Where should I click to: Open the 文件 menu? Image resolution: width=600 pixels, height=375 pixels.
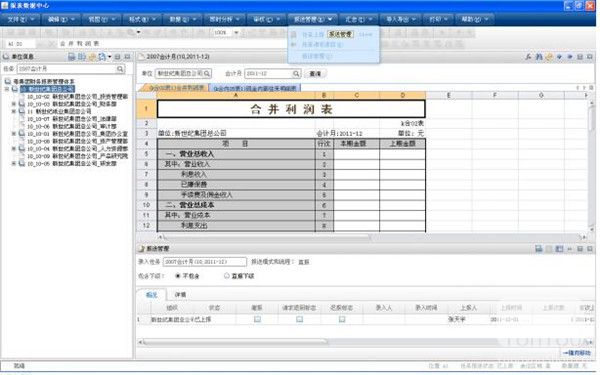20,19
